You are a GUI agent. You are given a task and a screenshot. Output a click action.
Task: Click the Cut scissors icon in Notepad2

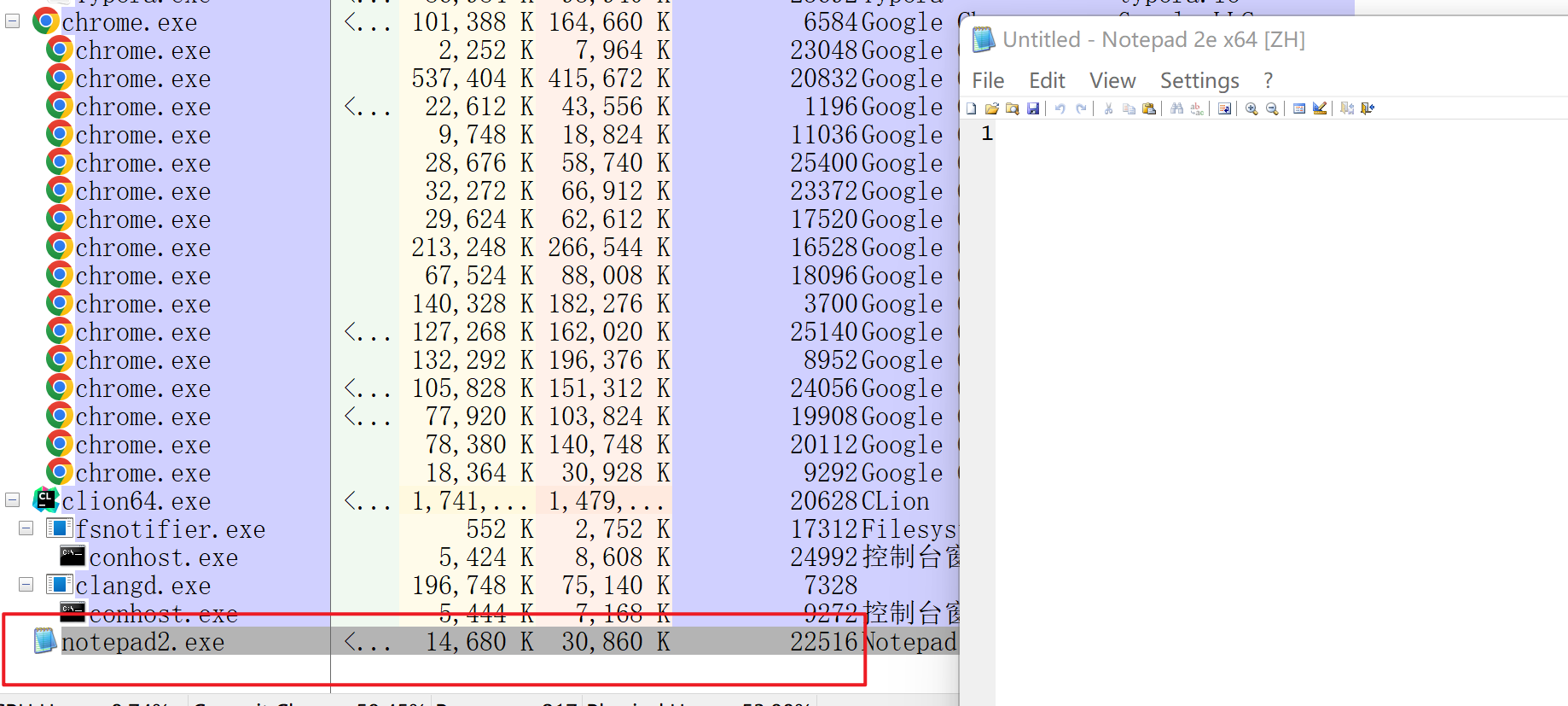[1108, 108]
